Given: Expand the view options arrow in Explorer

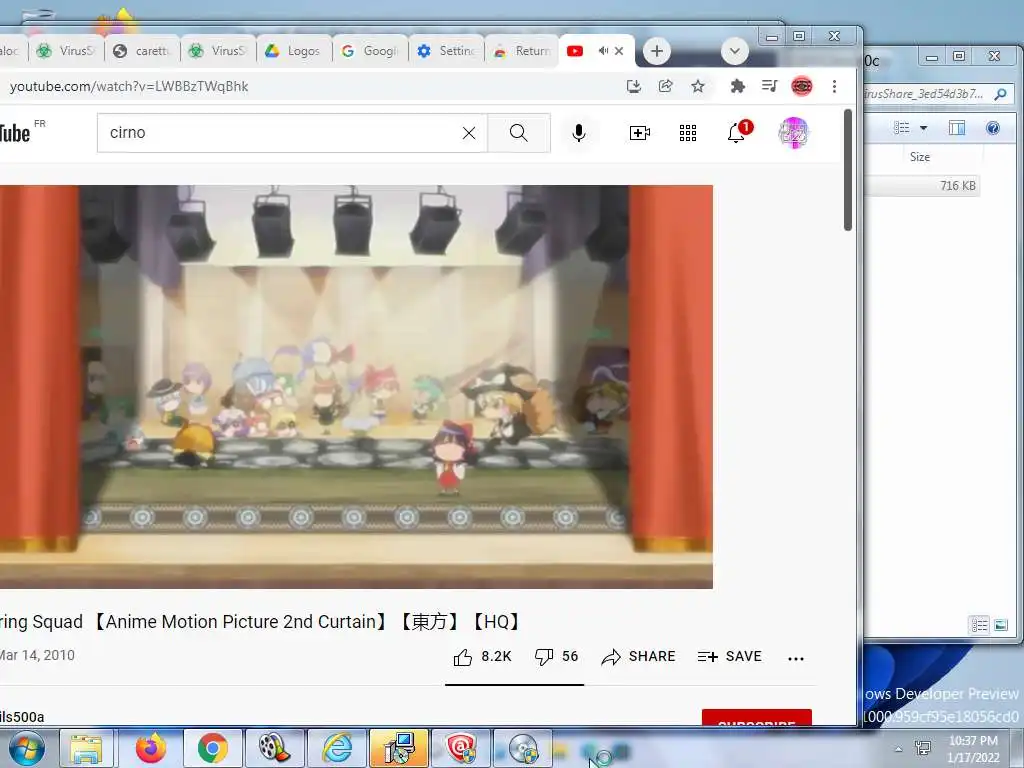Looking at the screenshot, I should point(923,128).
